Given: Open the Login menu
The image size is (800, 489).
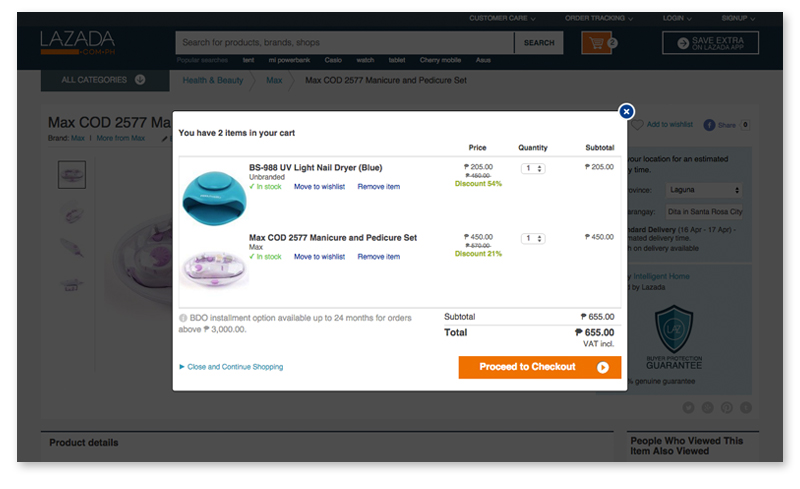Looking at the screenshot, I should 677,18.
